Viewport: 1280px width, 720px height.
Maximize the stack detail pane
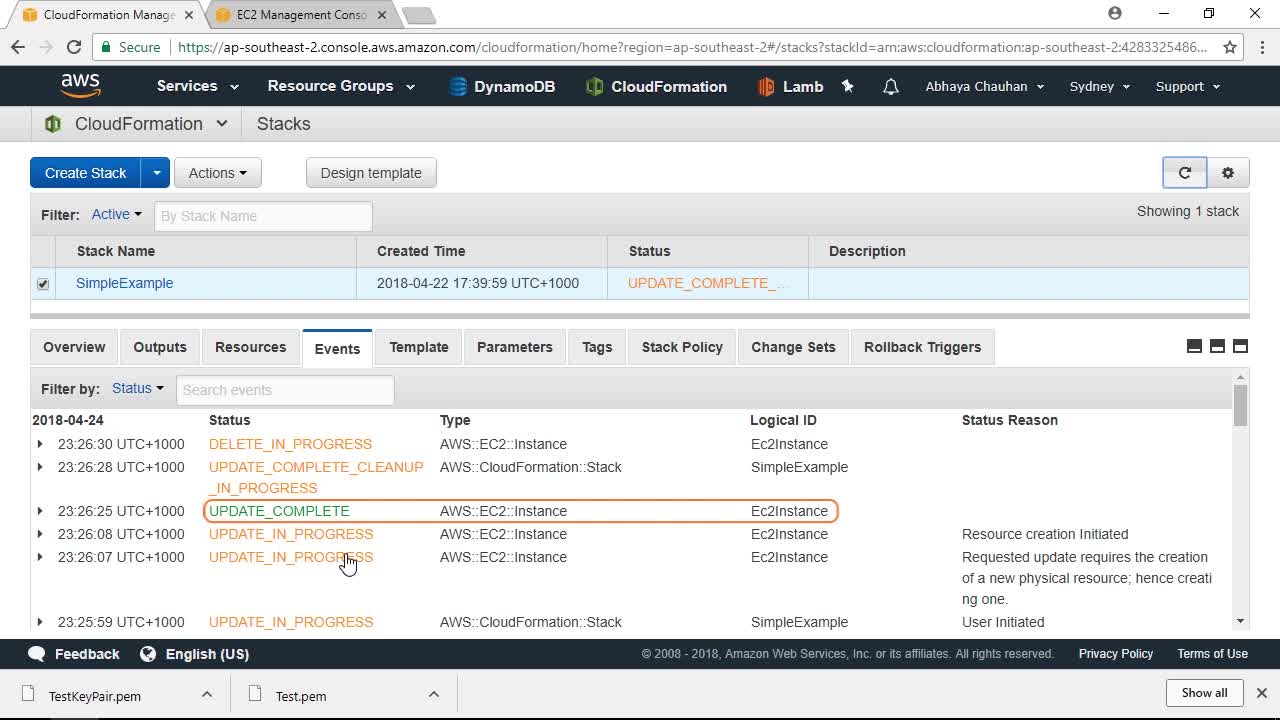click(1240, 346)
